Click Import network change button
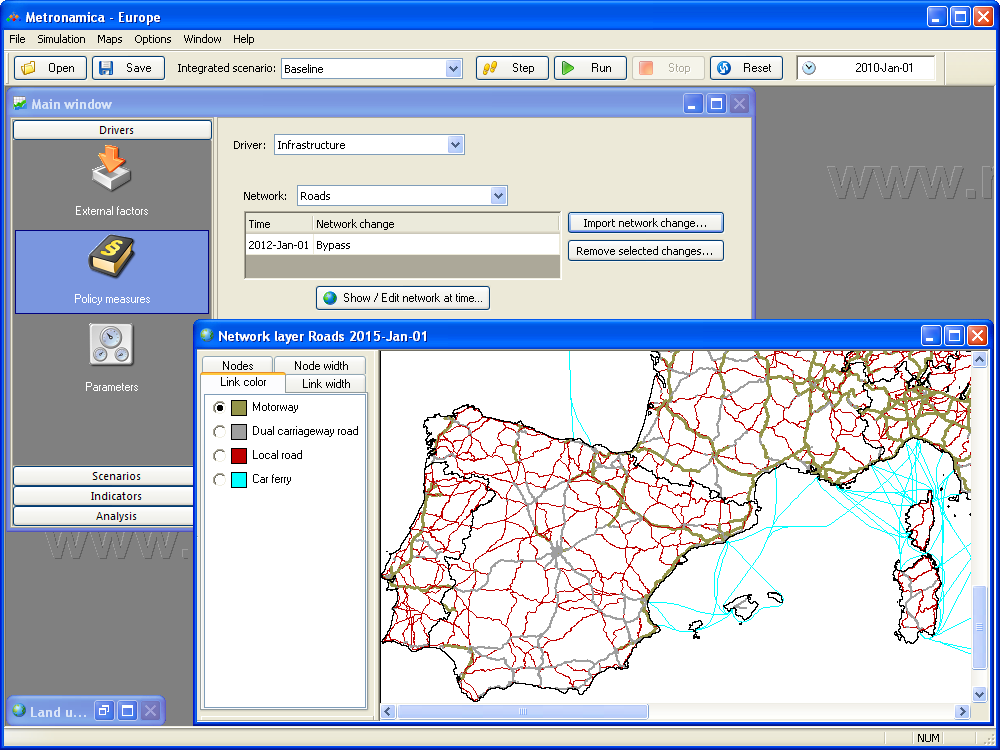Viewport: 1000px width, 750px height. pyautogui.click(x=645, y=223)
